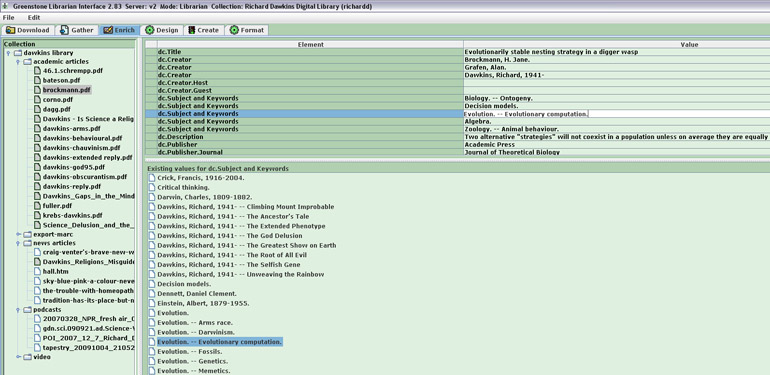Click the dawkins library root folder icon
Image resolution: width=770 pixels, height=375 pixels.
pyautogui.click(x=18, y=53)
